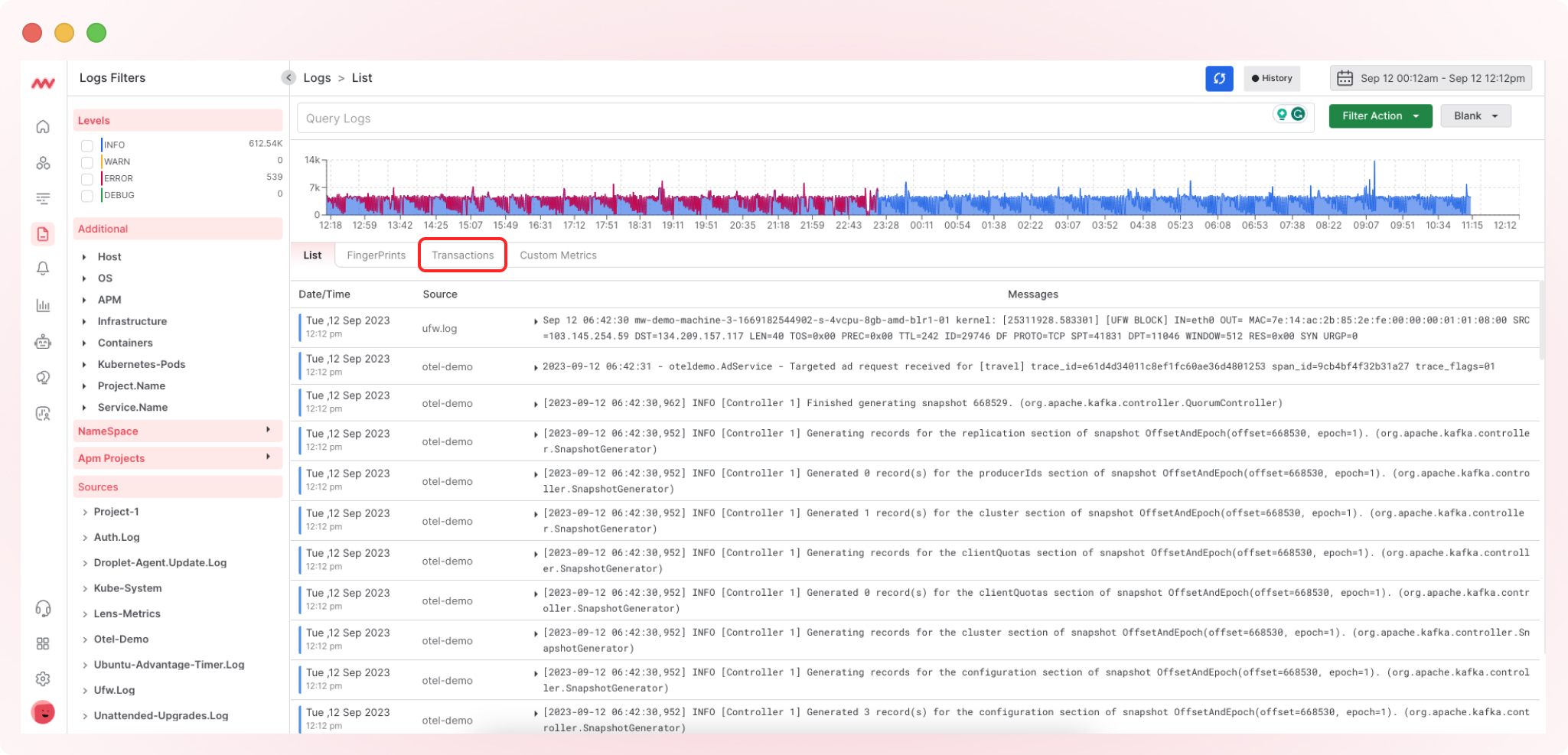The width and height of the screenshot is (1568, 755).
Task: Open the date range picker
Action: (1430, 78)
